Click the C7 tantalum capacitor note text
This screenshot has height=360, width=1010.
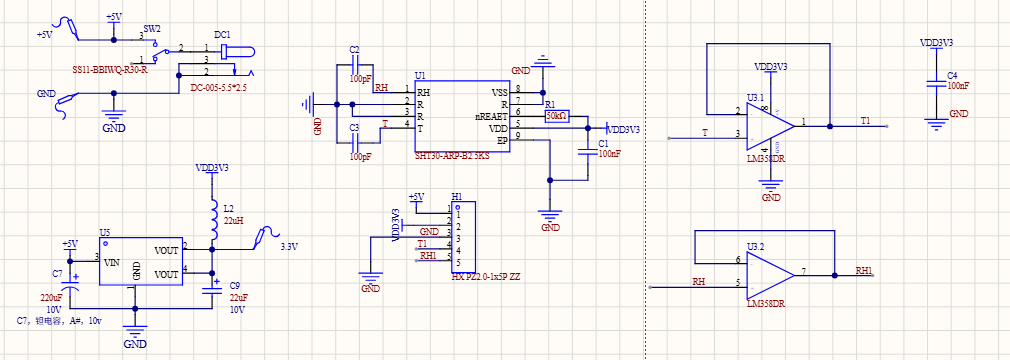(59, 321)
